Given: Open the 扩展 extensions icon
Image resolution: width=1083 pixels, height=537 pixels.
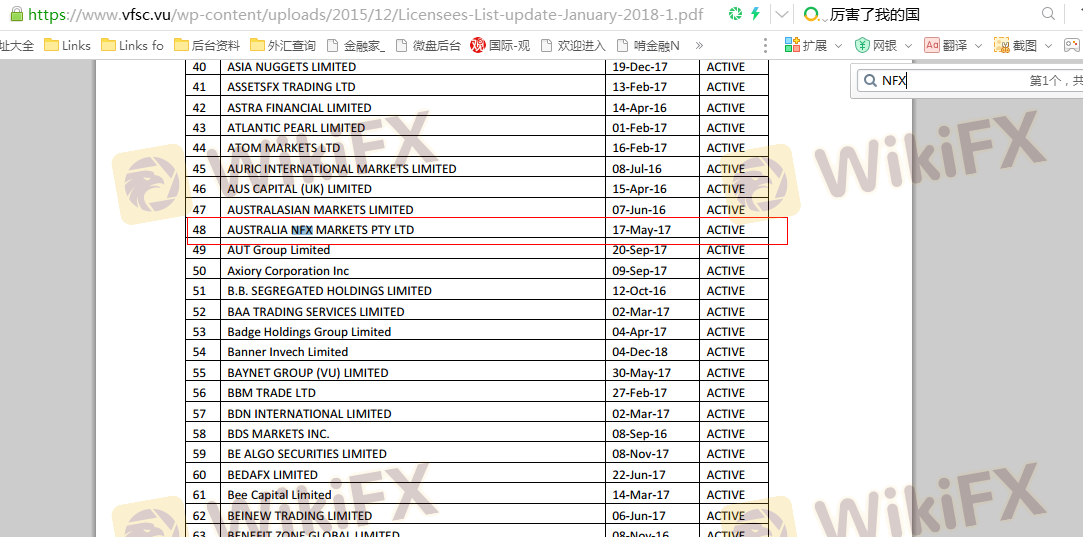Looking at the screenshot, I should (x=792, y=46).
